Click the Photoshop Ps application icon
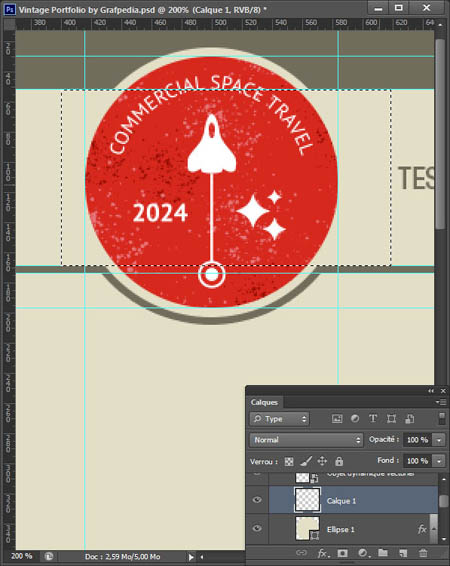Image resolution: width=450 pixels, height=566 pixels. coord(9,9)
